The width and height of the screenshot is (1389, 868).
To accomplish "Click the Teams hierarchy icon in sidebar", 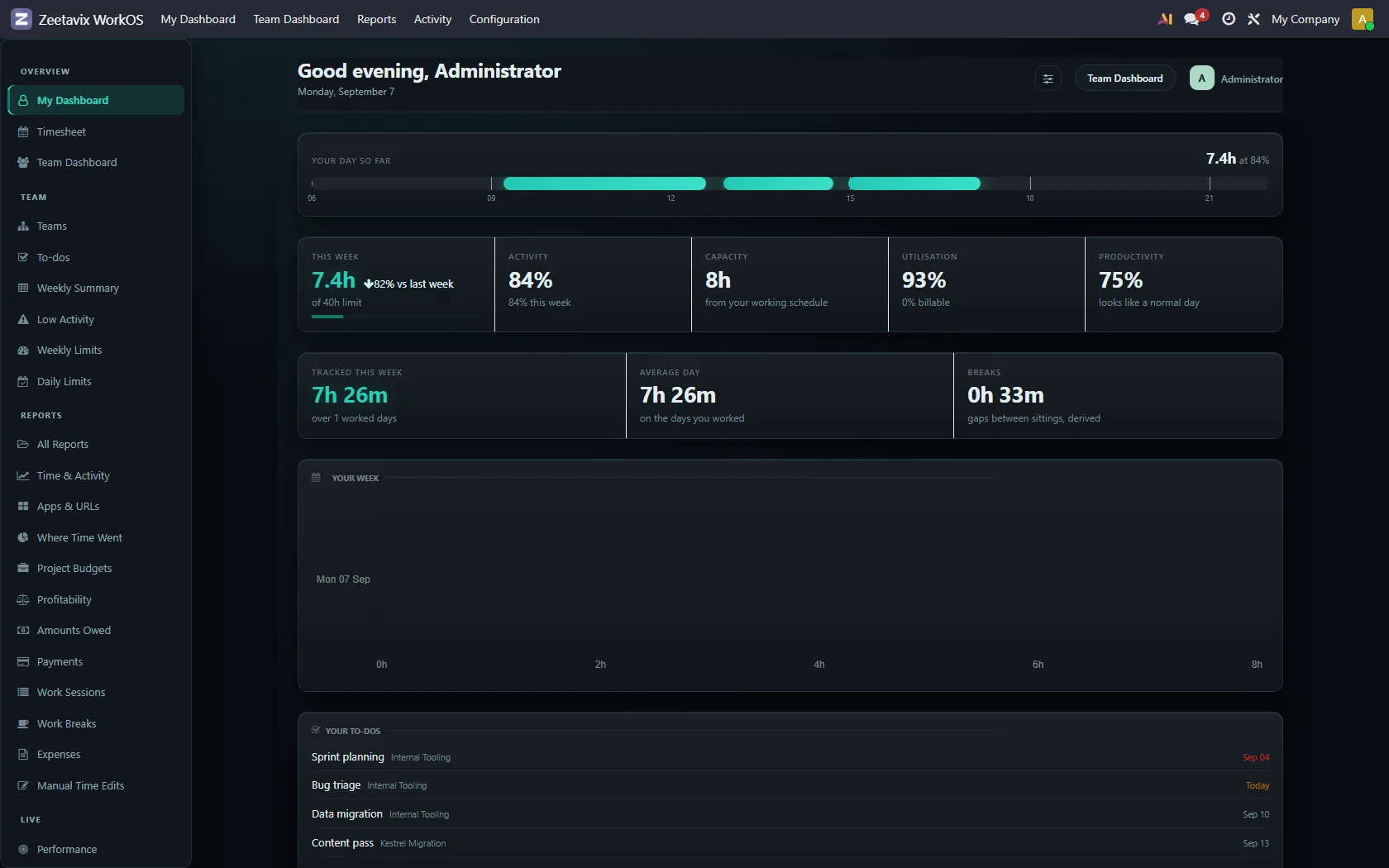I will click(23, 227).
